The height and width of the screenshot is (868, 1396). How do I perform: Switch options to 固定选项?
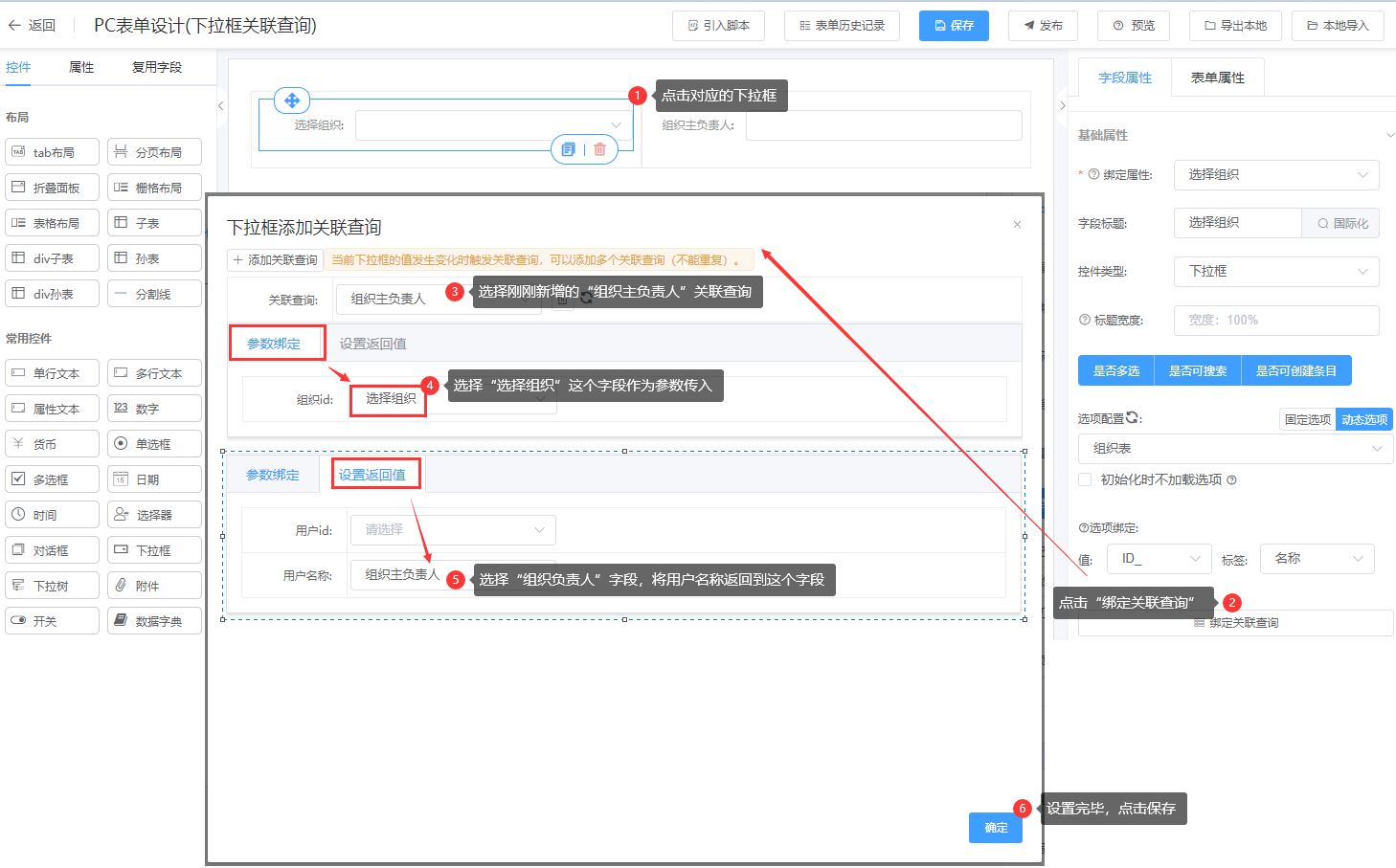click(x=1308, y=419)
